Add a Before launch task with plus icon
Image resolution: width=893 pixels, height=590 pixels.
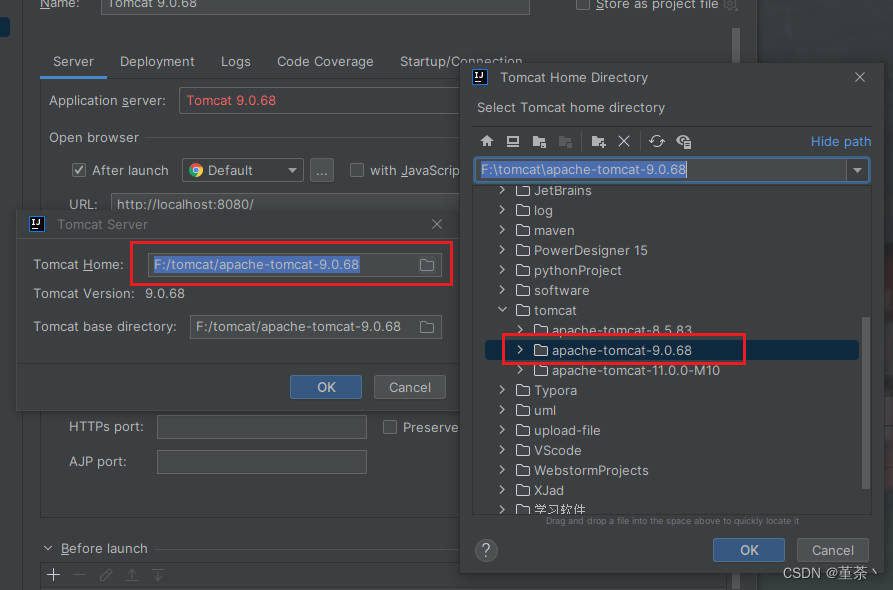click(54, 575)
